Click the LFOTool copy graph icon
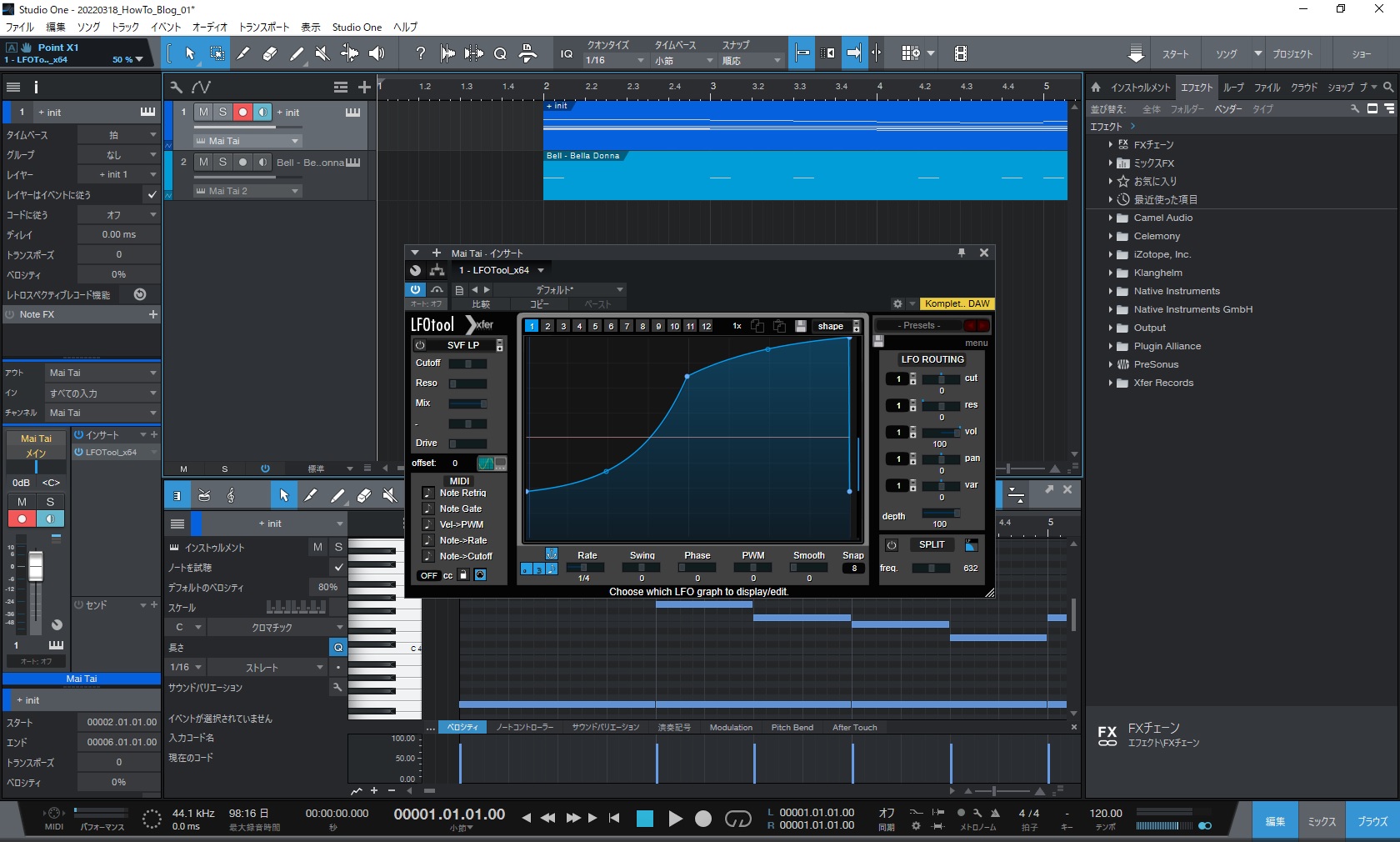Screen dimensions: 1400x842 point(757,326)
